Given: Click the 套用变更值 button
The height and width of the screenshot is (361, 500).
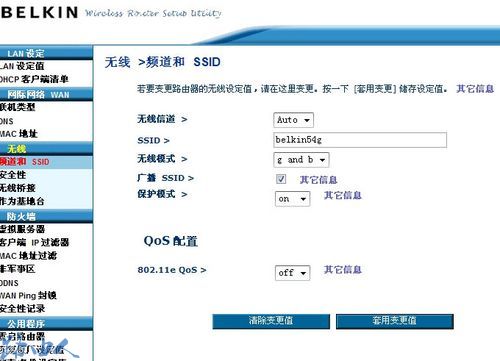Looking at the screenshot, I should [x=395, y=321].
